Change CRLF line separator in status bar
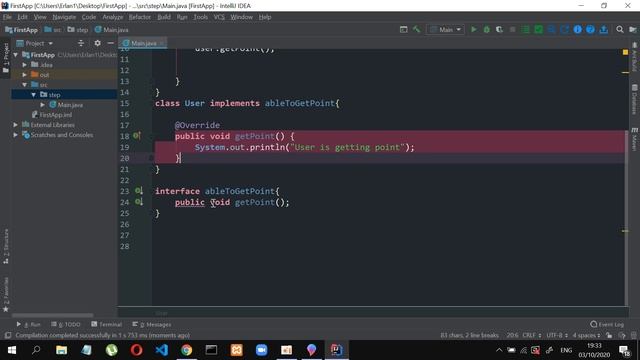The image size is (640, 360). (x=531, y=335)
